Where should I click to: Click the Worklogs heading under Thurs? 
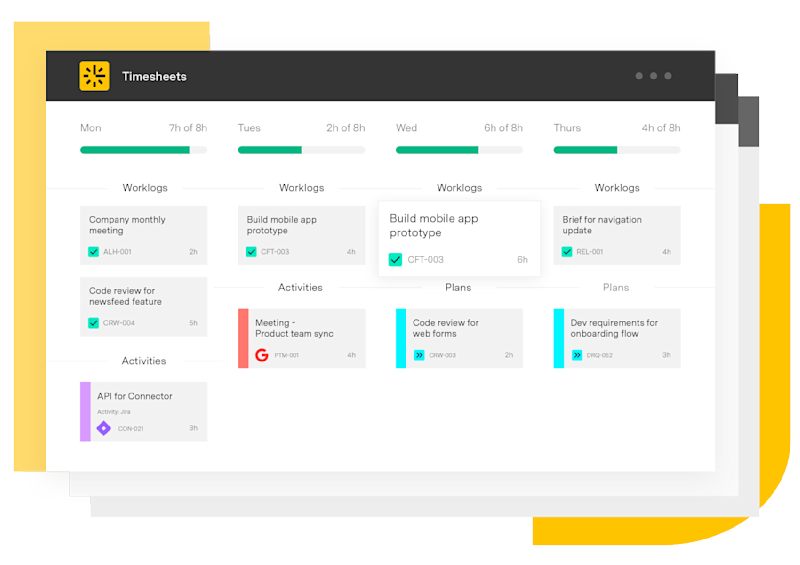[617, 188]
